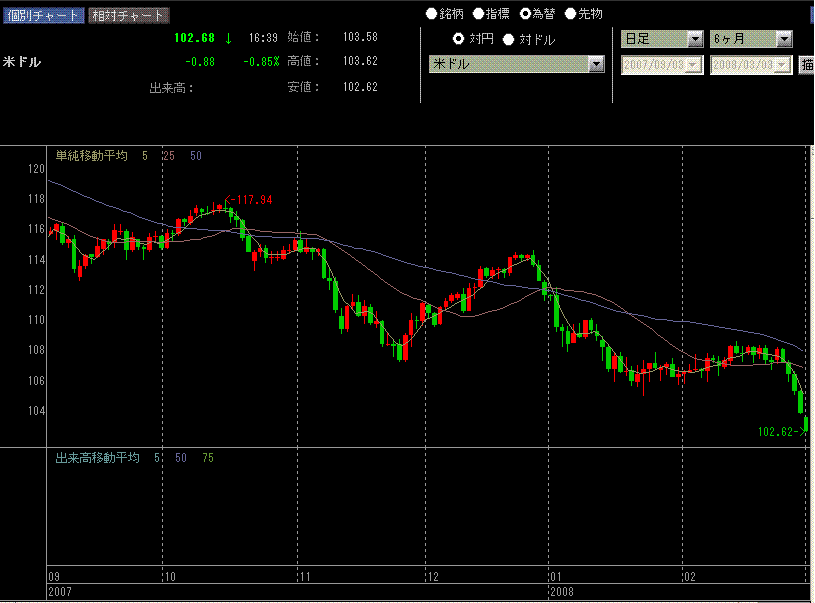Pick the 対円 radio option
This screenshot has width=815, height=603.
[459, 39]
